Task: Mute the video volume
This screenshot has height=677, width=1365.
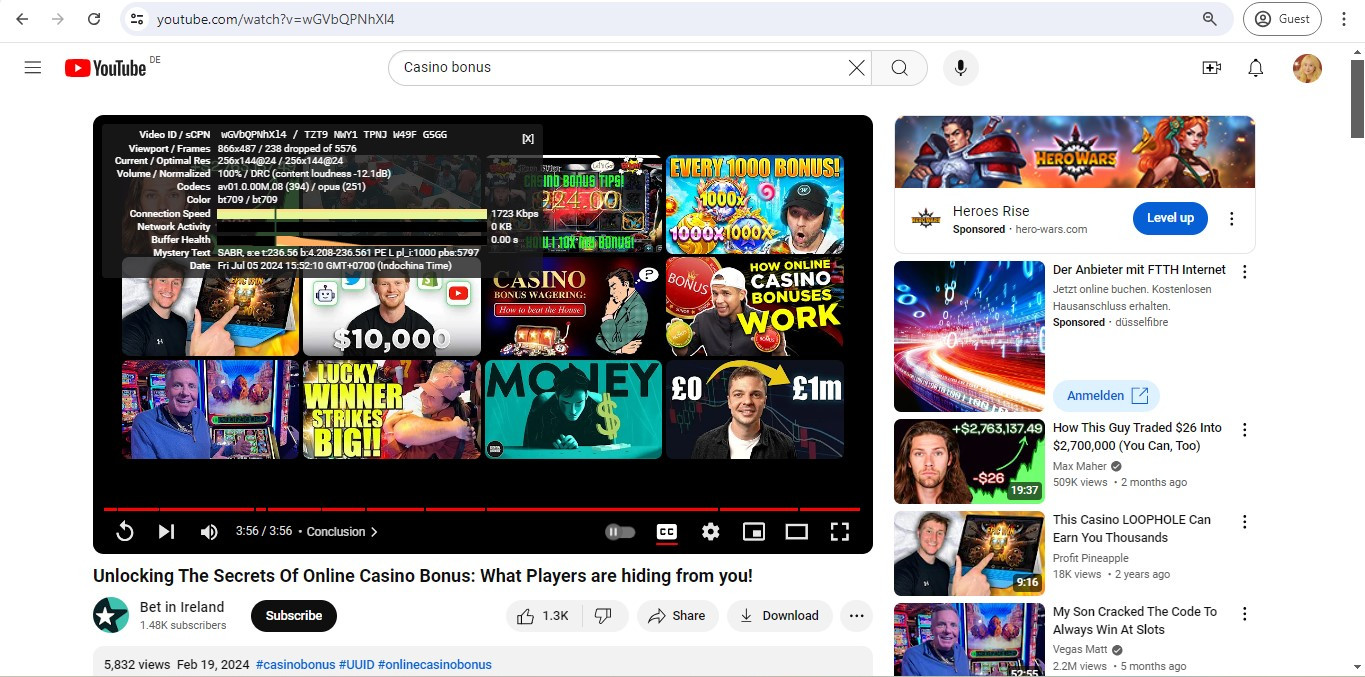Action: pos(209,532)
